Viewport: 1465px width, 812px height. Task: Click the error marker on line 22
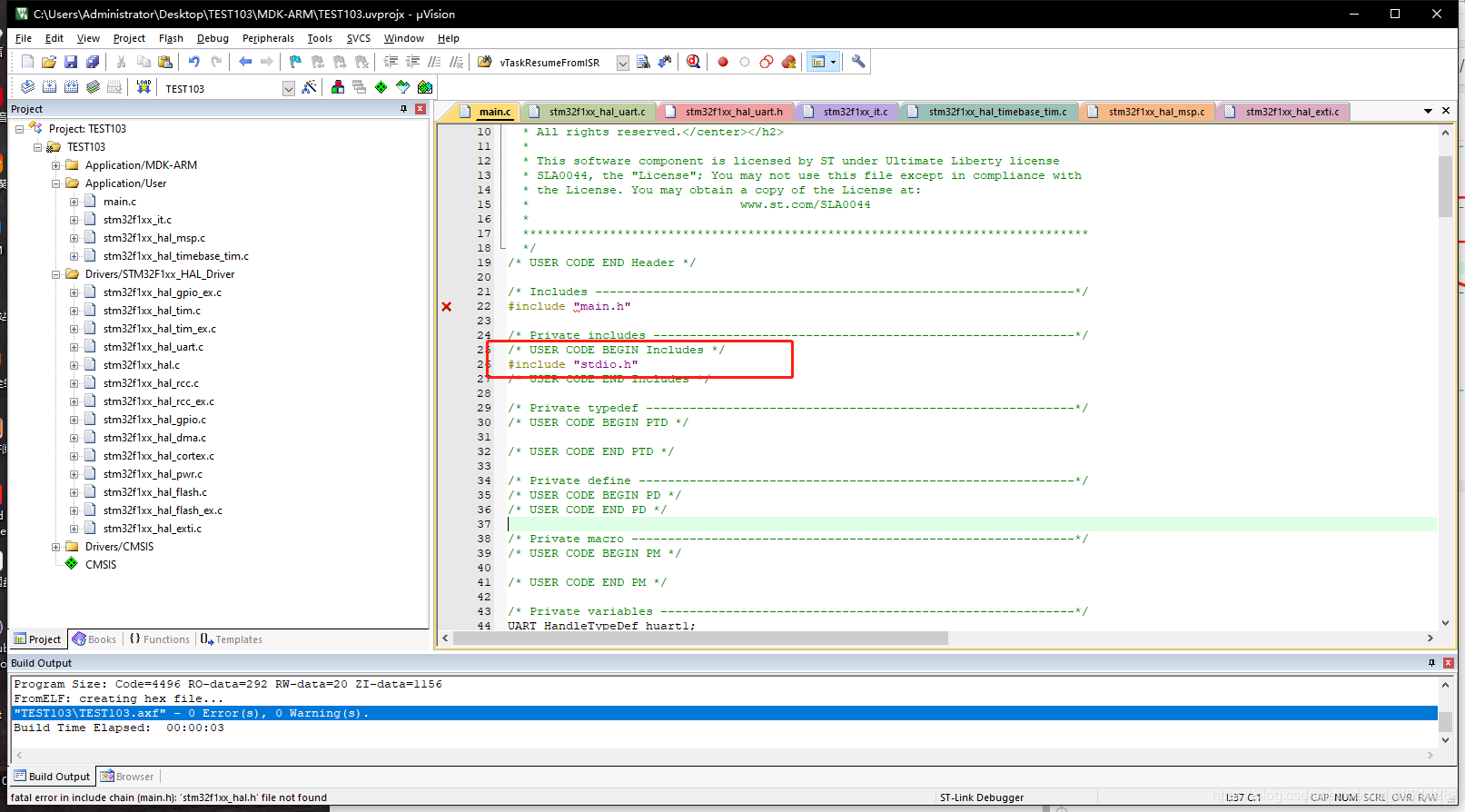(x=447, y=307)
